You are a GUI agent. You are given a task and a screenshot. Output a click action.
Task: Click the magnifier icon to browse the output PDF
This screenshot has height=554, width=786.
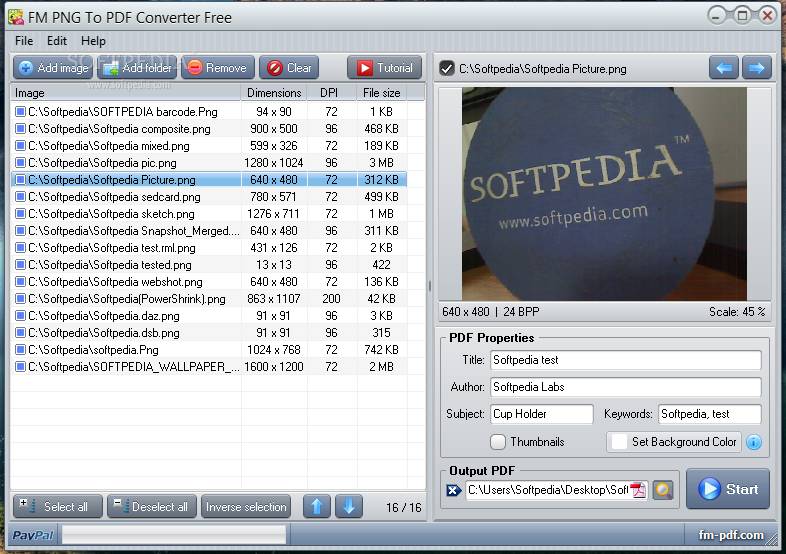663,490
